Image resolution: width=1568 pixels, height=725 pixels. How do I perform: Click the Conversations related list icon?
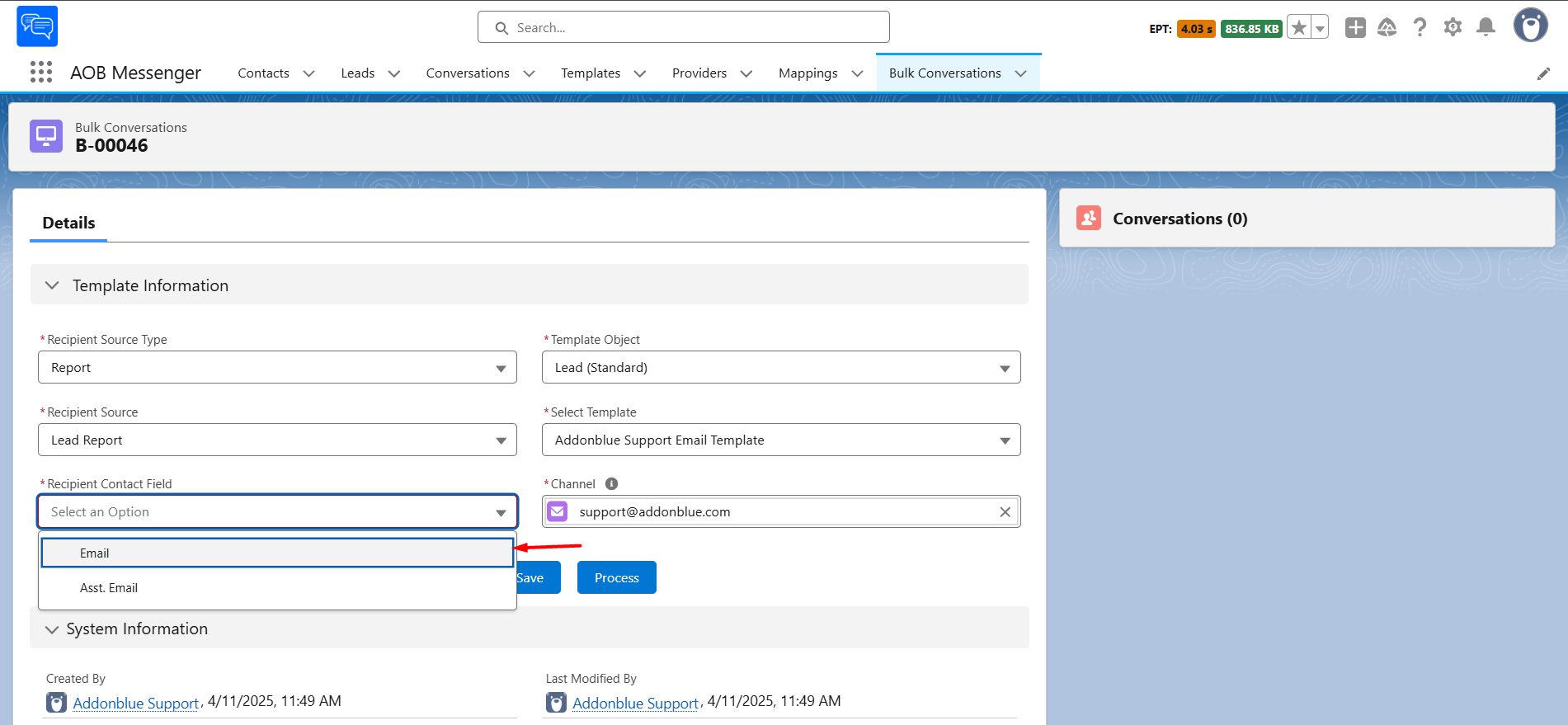click(1089, 219)
